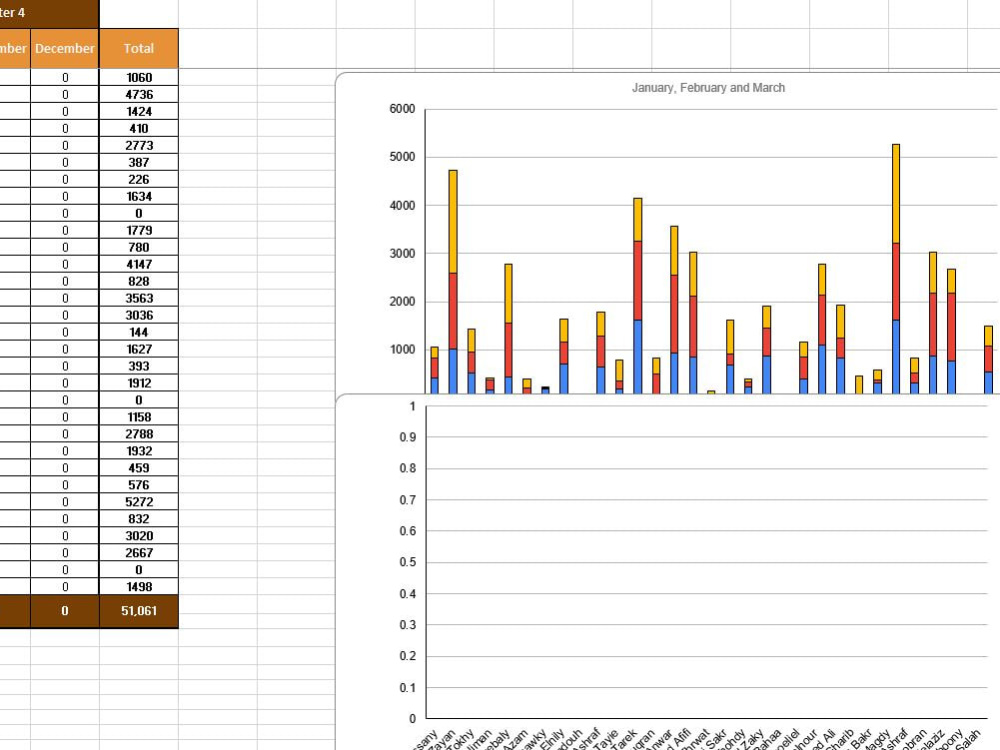Select the tallest stacked bar reaching 5272
The width and height of the screenshot is (1000, 750).
tap(896, 268)
